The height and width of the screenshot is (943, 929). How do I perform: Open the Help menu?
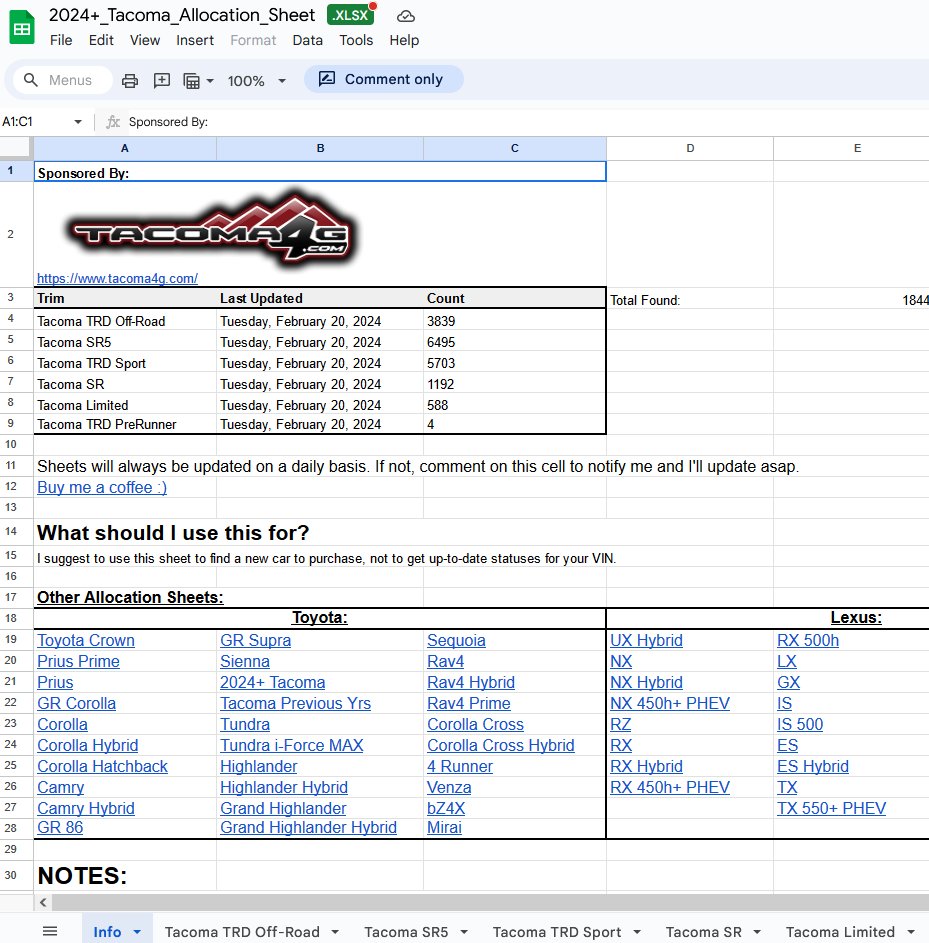click(x=404, y=40)
